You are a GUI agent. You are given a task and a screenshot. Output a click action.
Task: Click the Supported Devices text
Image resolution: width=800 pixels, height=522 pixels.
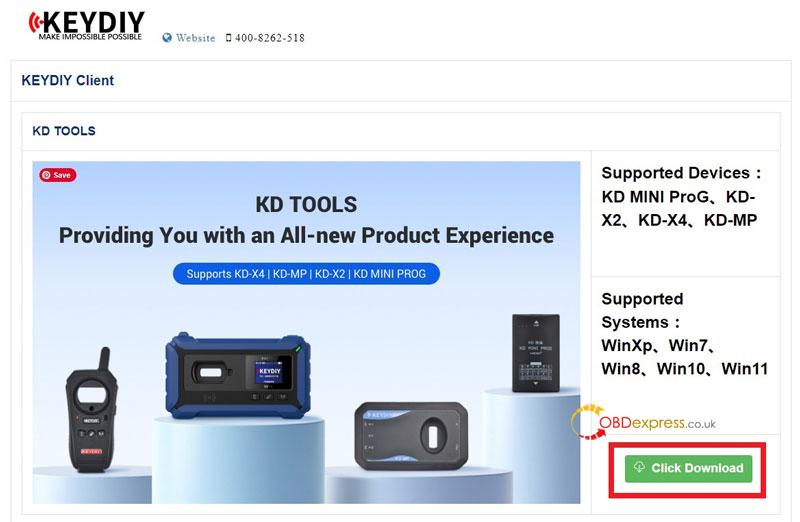pyautogui.click(x=681, y=196)
